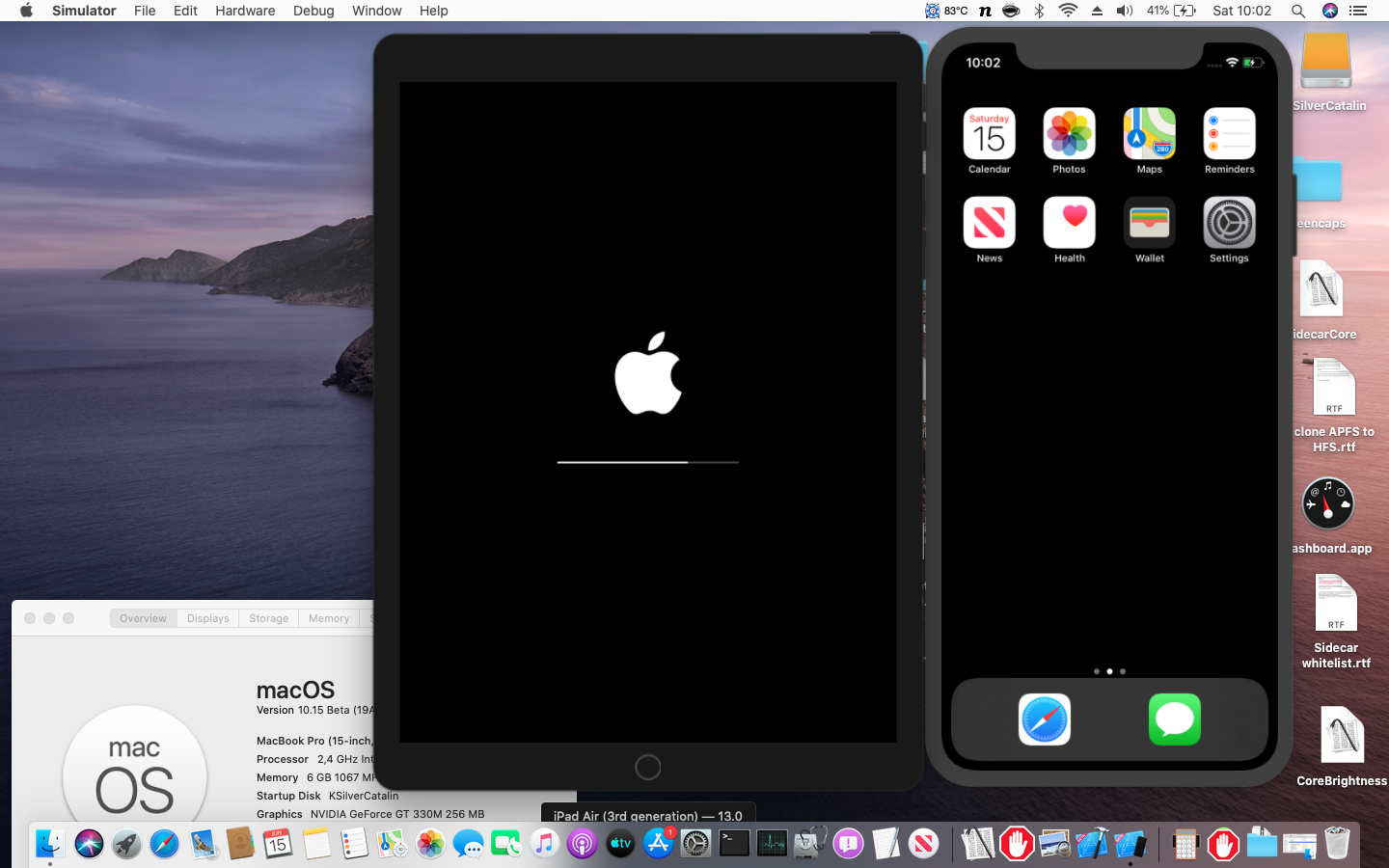Image resolution: width=1389 pixels, height=868 pixels.
Task: Open the Trash in the Dock
Action: 1337,844
